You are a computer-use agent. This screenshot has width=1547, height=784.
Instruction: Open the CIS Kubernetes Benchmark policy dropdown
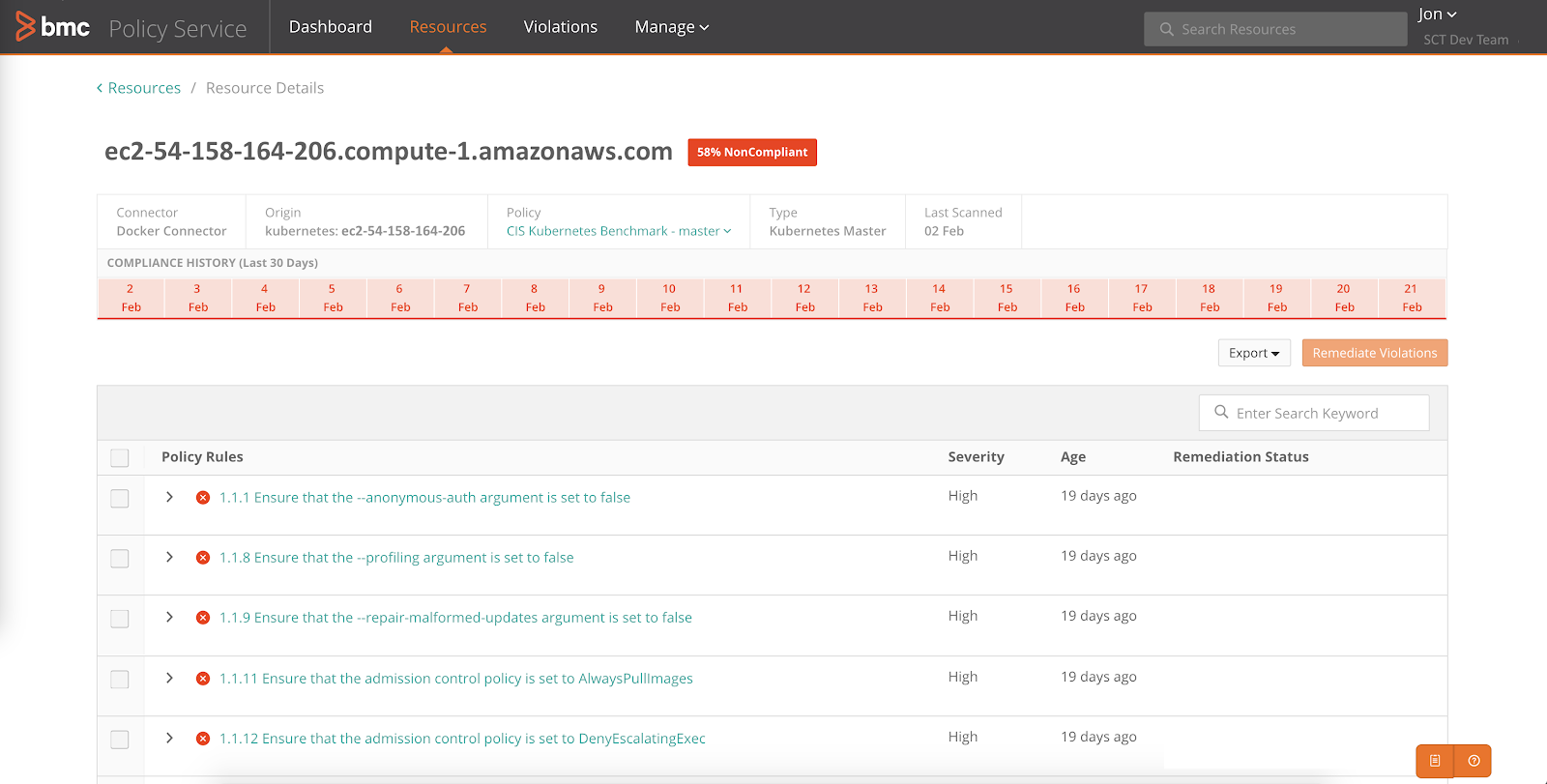pos(619,231)
